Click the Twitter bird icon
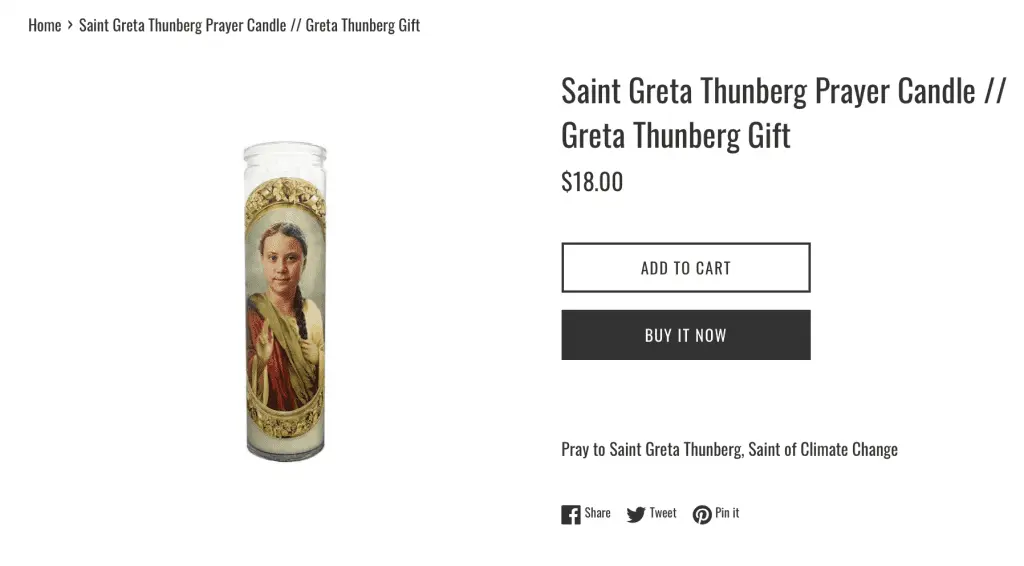The width and height of the screenshot is (1024, 566). coord(636,514)
